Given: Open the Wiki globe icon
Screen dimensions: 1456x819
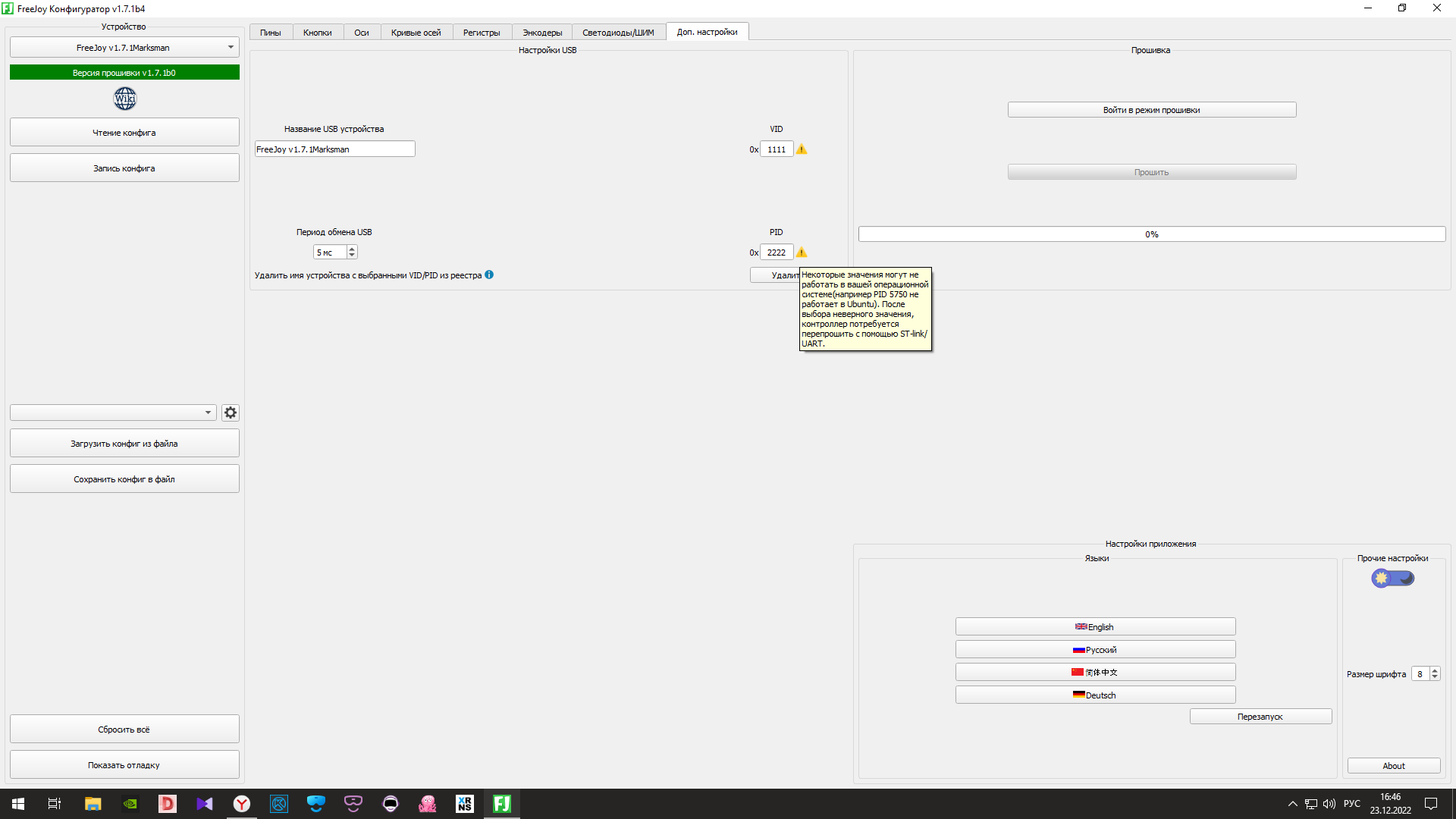Looking at the screenshot, I should point(125,99).
